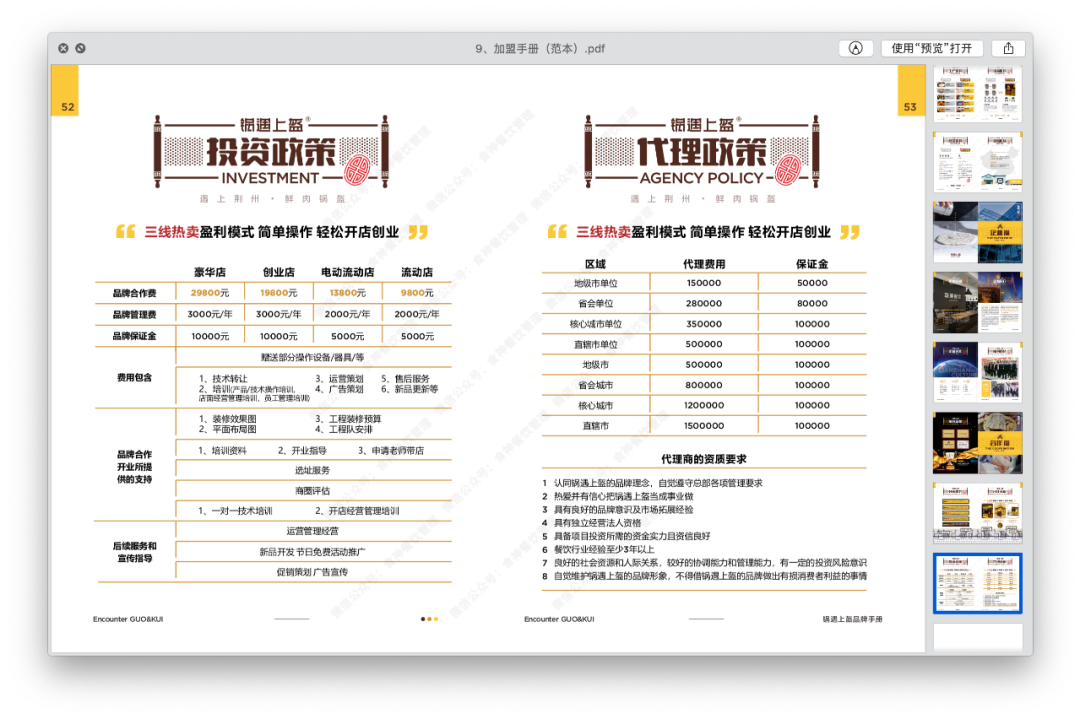Image resolution: width=1080 pixels, height=719 pixels.
Task: Select the blue-highlighted current page thumbnail
Action: click(x=977, y=583)
